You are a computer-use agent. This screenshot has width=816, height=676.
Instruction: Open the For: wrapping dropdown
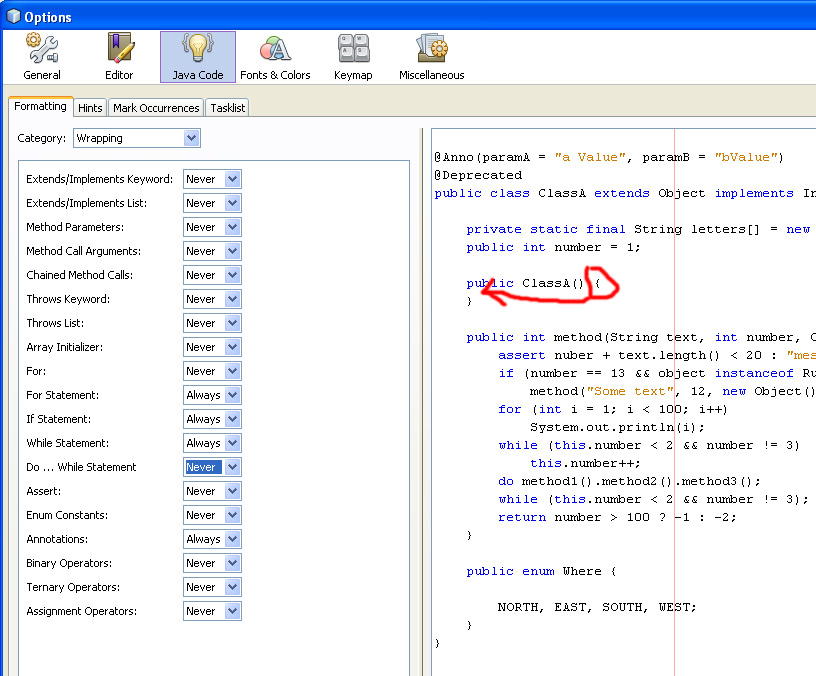(x=212, y=371)
